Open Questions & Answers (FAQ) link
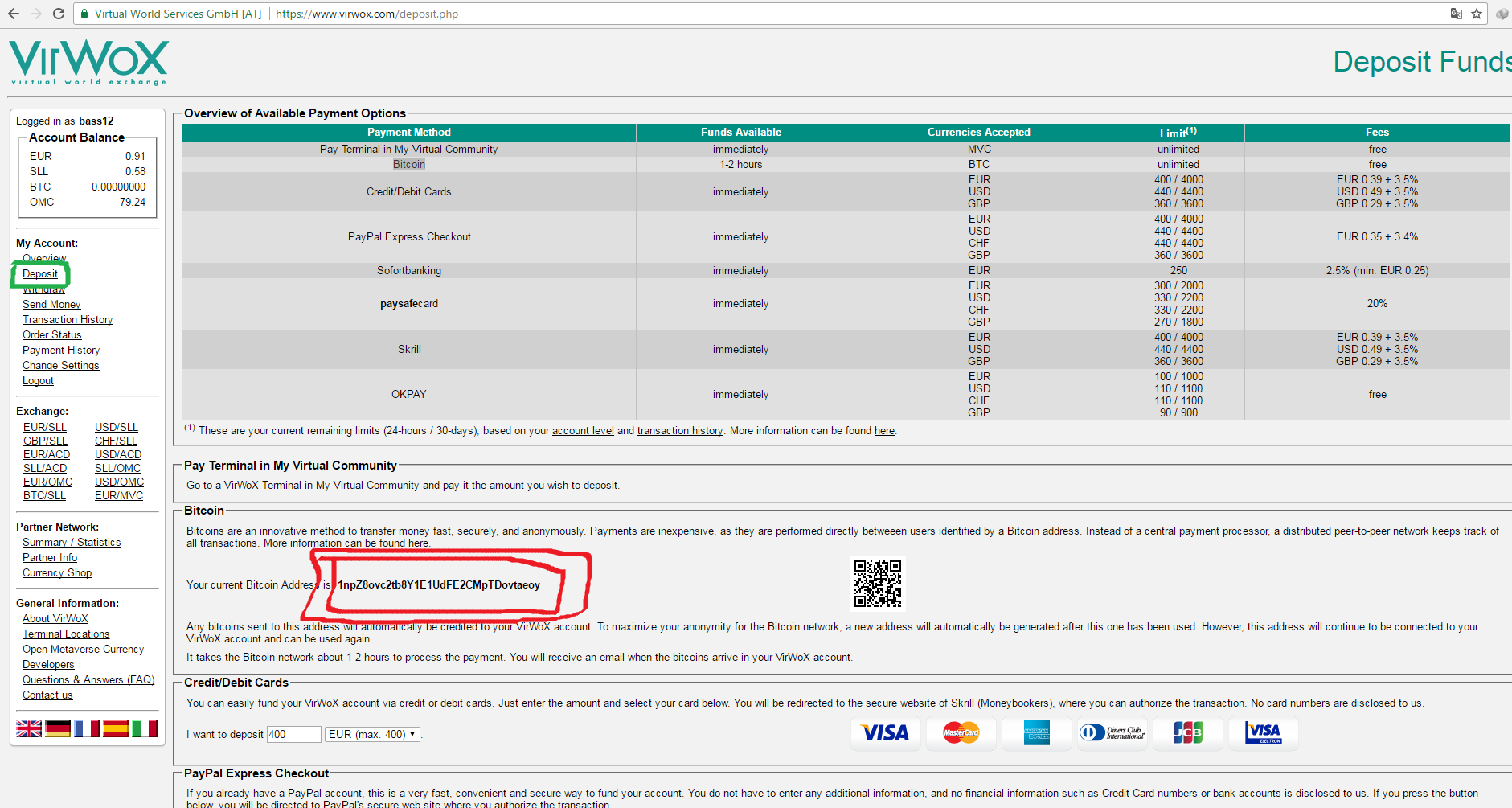Viewport: 1512px width, 808px height. pos(88,679)
